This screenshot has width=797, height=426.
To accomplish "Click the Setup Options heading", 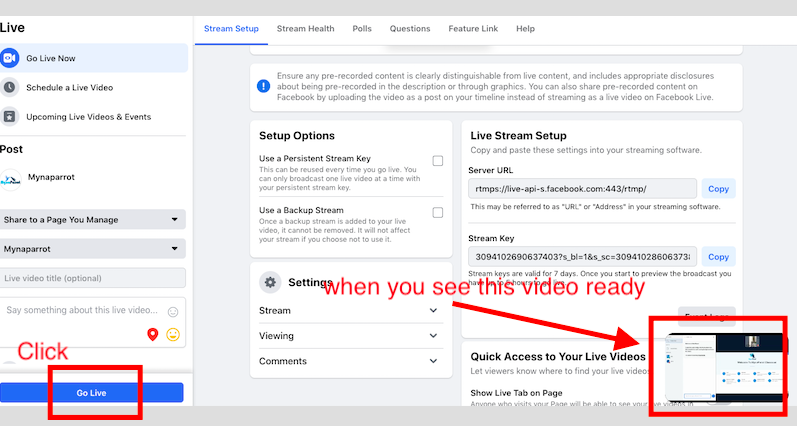I will (x=297, y=136).
